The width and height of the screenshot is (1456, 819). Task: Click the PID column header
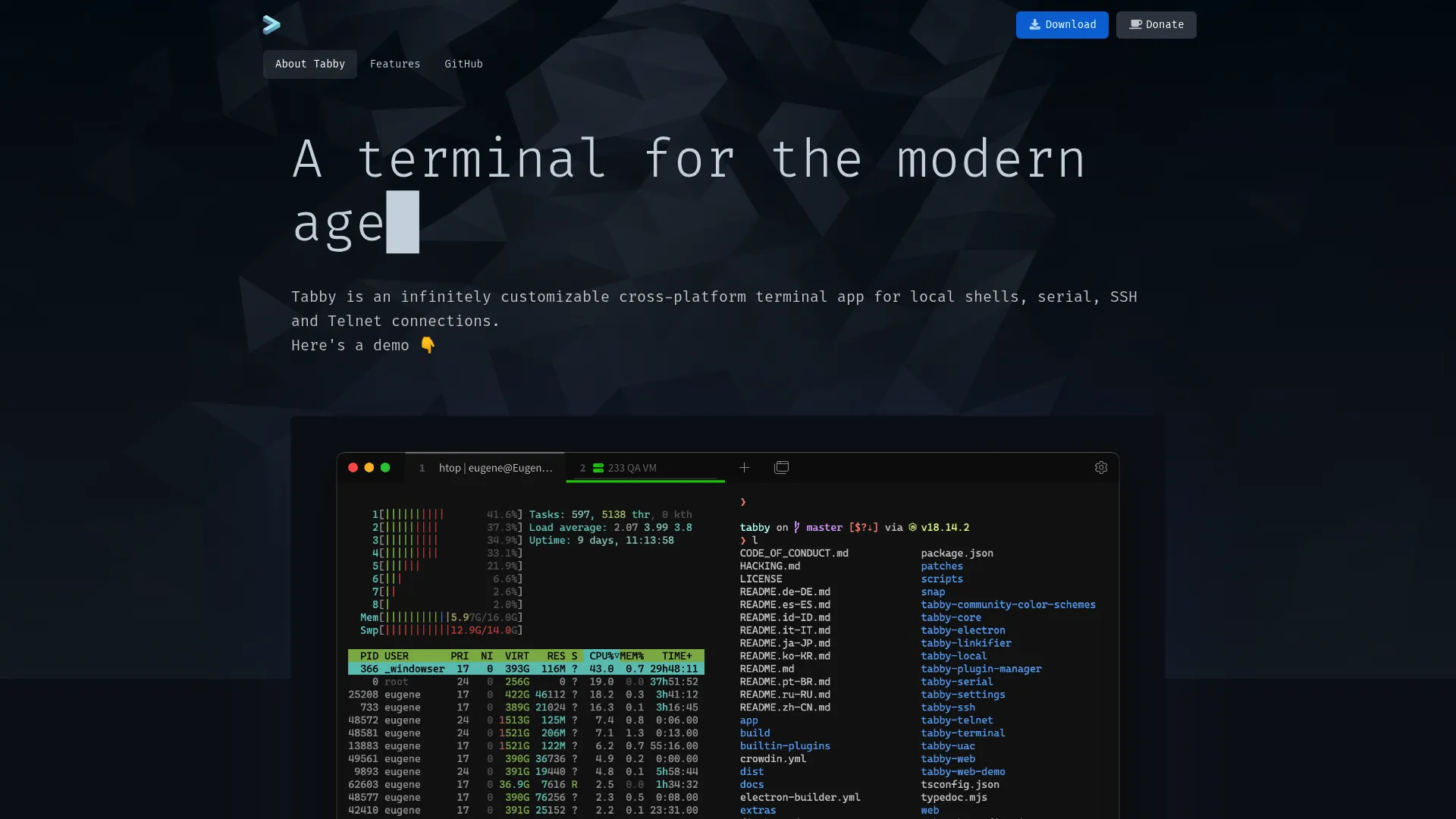[369, 656]
